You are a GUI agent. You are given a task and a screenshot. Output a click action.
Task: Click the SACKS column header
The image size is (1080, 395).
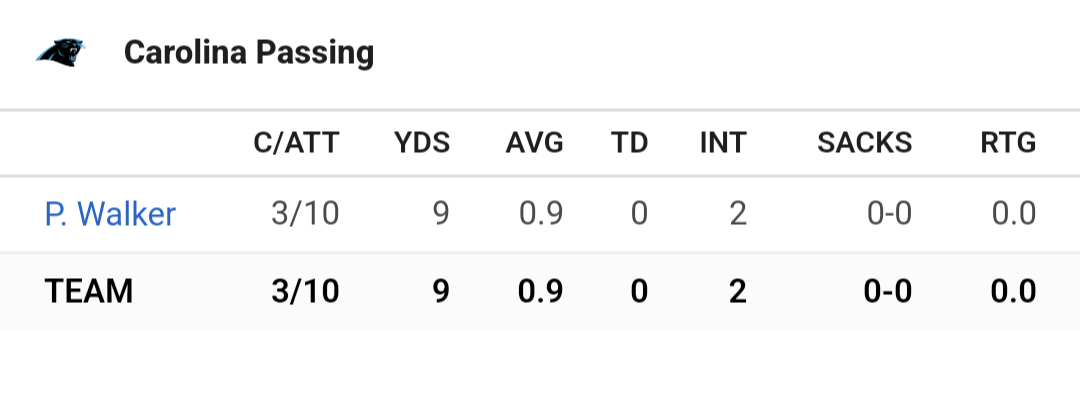(x=864, y=143)
